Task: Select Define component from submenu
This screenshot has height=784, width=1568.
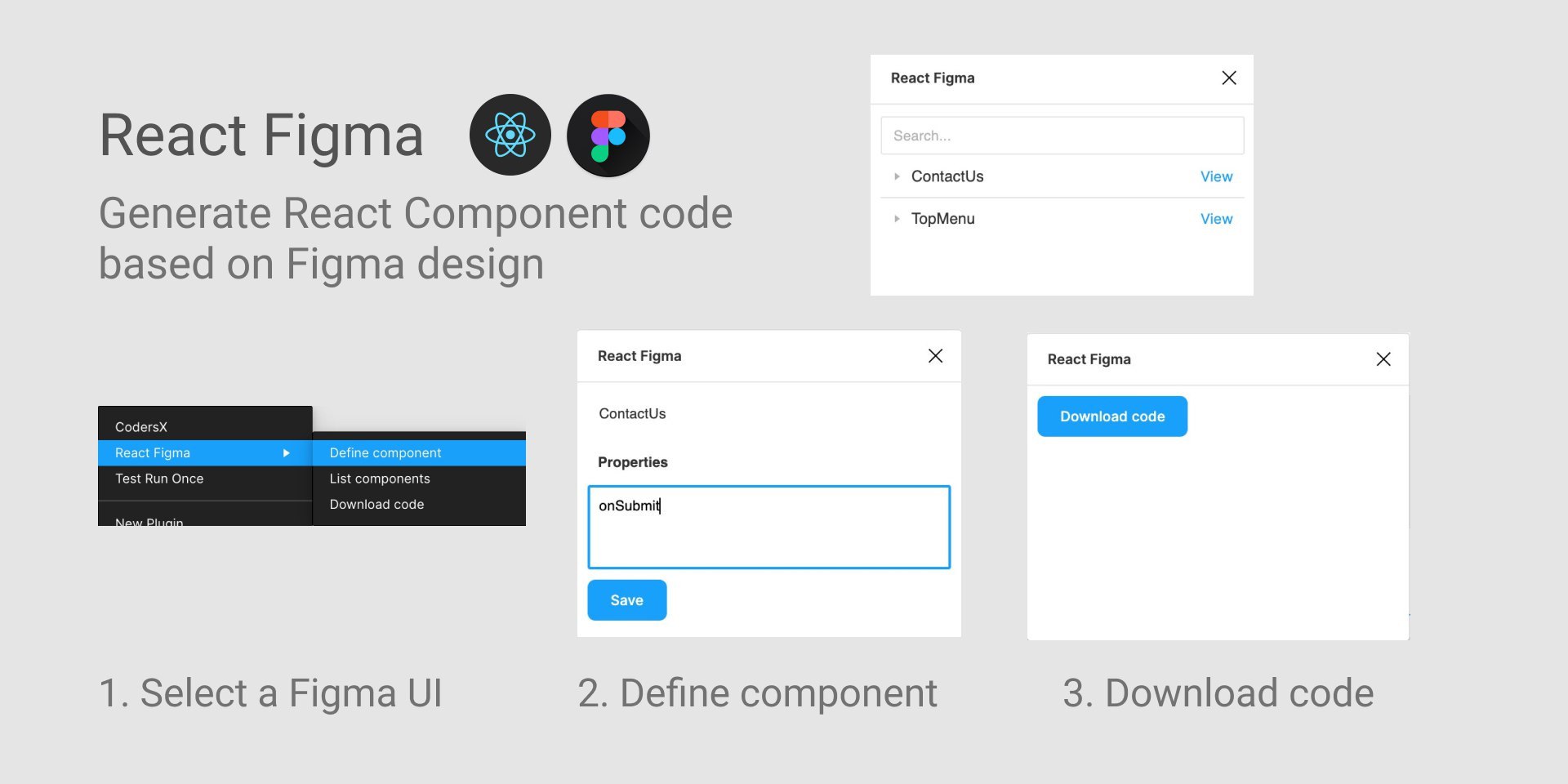Action: pyautogui.click(x=419, y=453)
